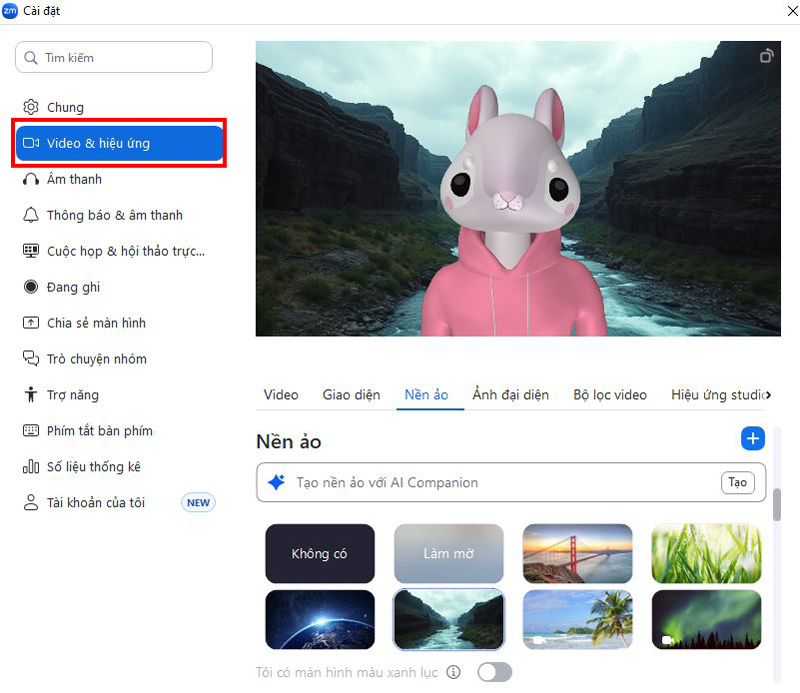This screenshot has width=800, height=693.
Task: Click the green screen info icon
Action: coord(453,672)
